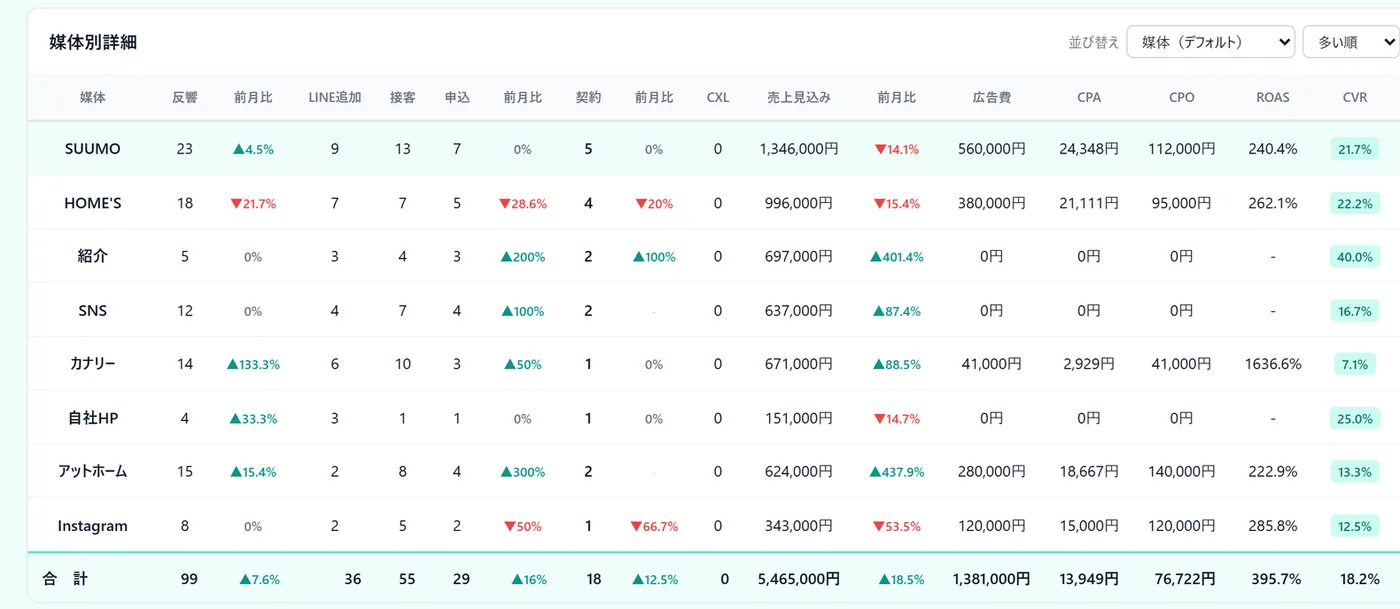
Task: Click the 売上見込み column header
Action: [x=799, y=98]
